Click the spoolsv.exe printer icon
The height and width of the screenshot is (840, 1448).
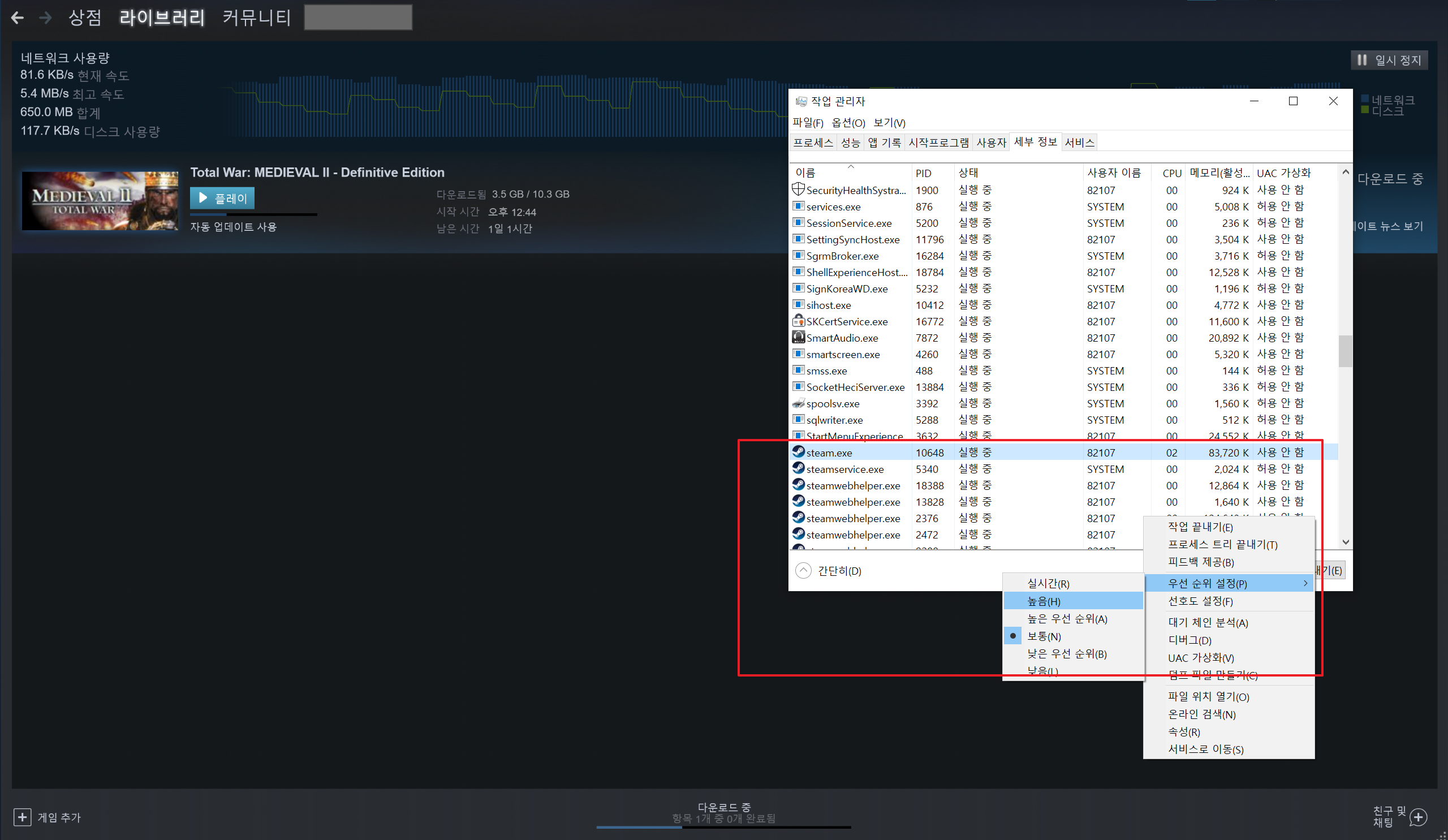tap(798, 403)
